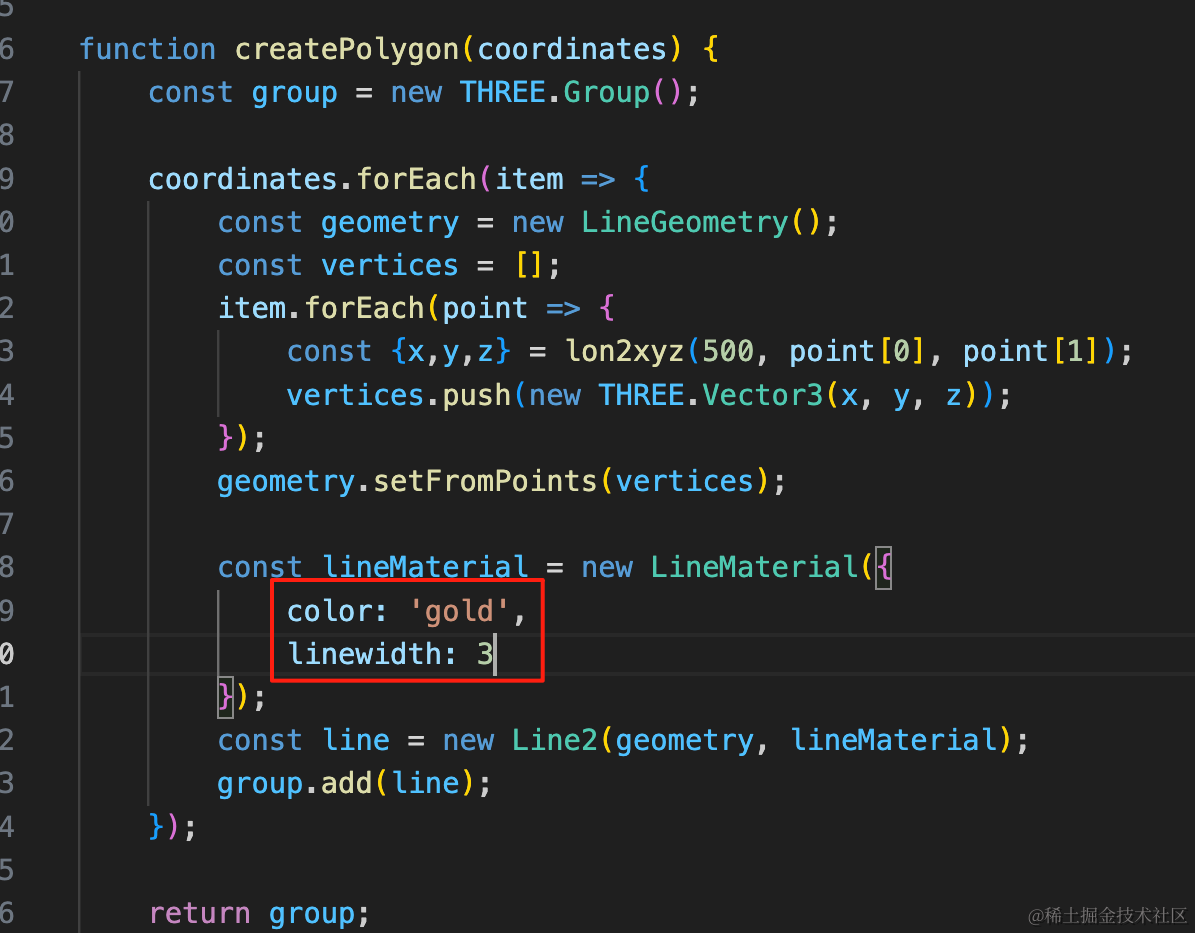Image resolution: width=1196 pixels, height=934 pixels.
Task: Click the 'linewidth:' property key
Action: [372, 655]
